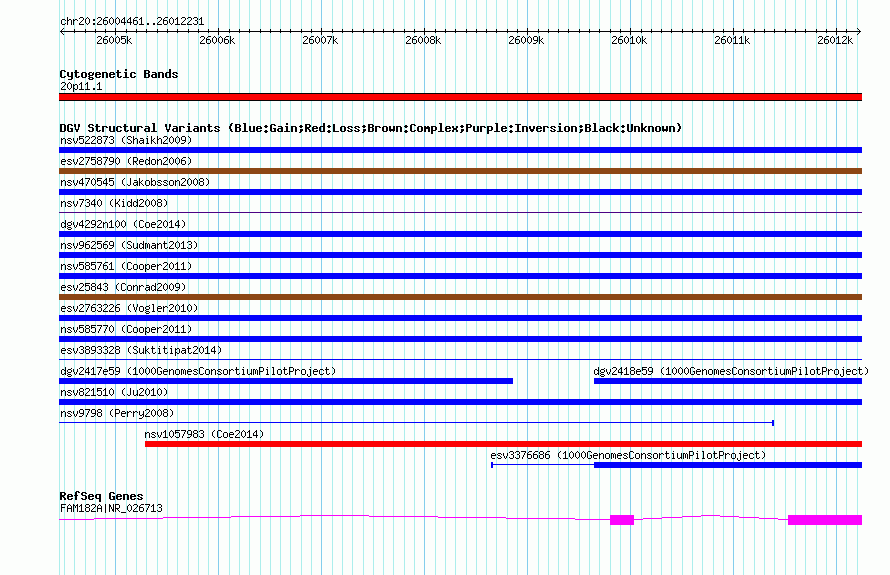
Task: Click the large magenta FAM182A exon at right
Action: click(825, 520)
